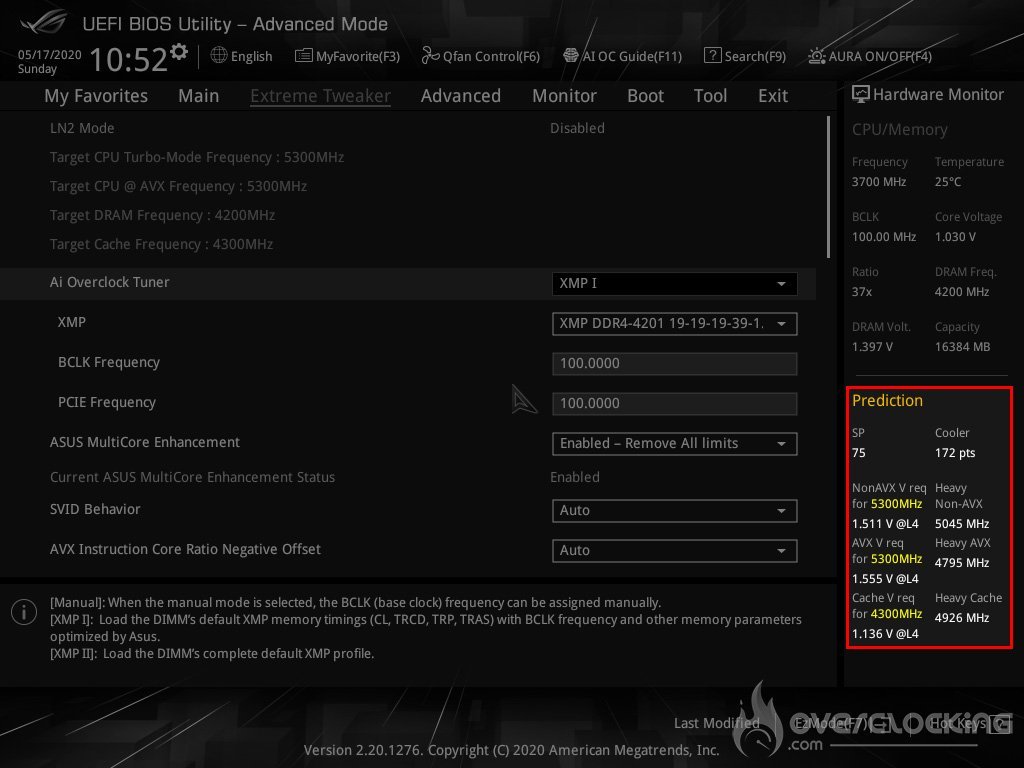
Task: Click the Heavy Cache 4926 MHz value
Action: (962, 618)
